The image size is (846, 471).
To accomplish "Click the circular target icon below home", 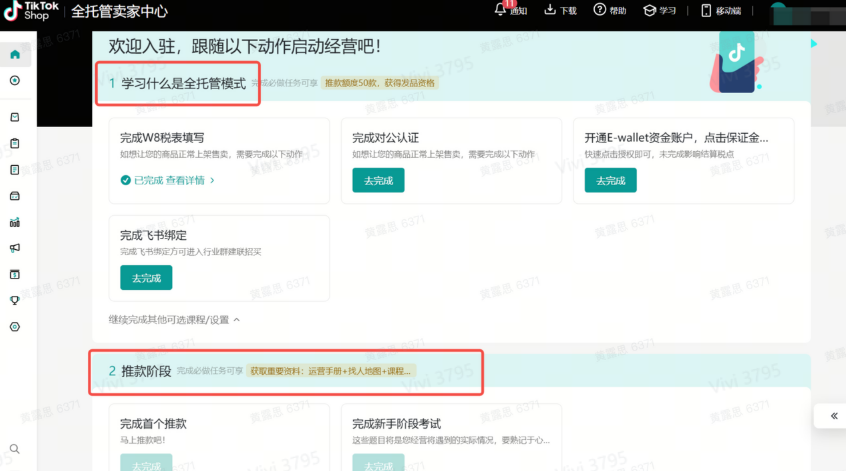I will click(15, 80).
